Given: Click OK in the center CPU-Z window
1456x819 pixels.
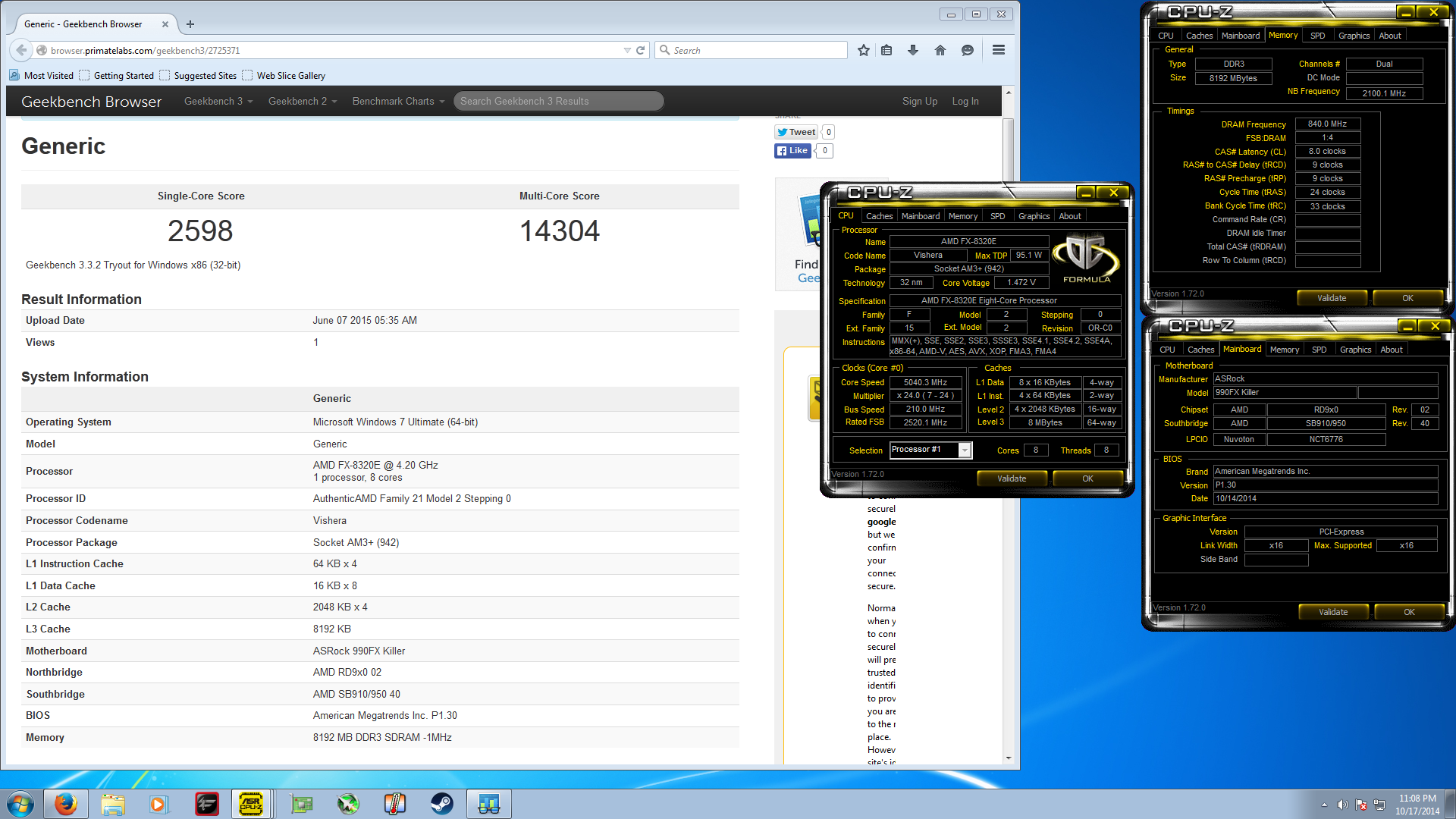Looking at the screenshot, I should tap(1087, 479).
